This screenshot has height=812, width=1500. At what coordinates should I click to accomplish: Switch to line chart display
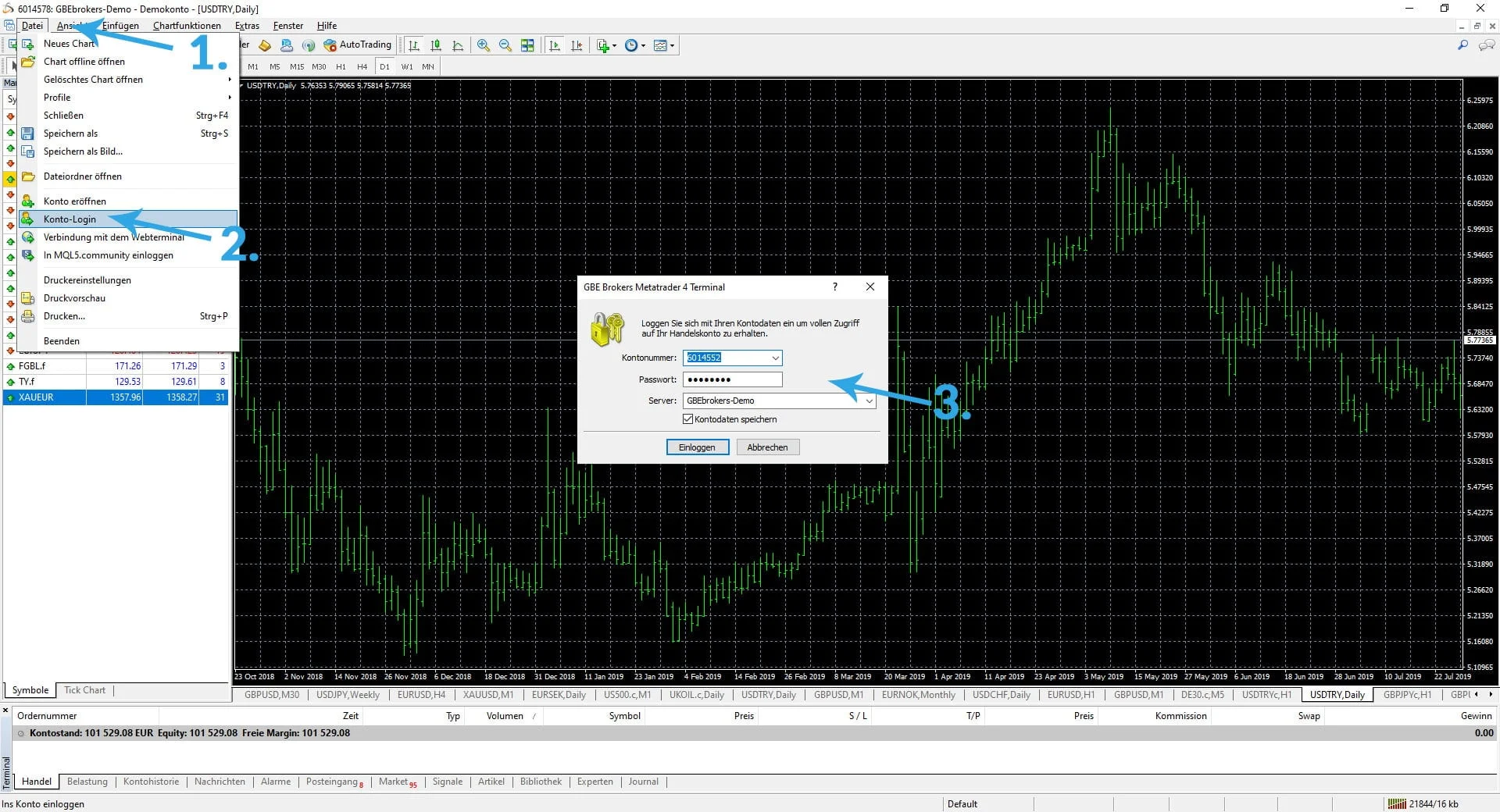pyautogui.click(x=459, y=45)
